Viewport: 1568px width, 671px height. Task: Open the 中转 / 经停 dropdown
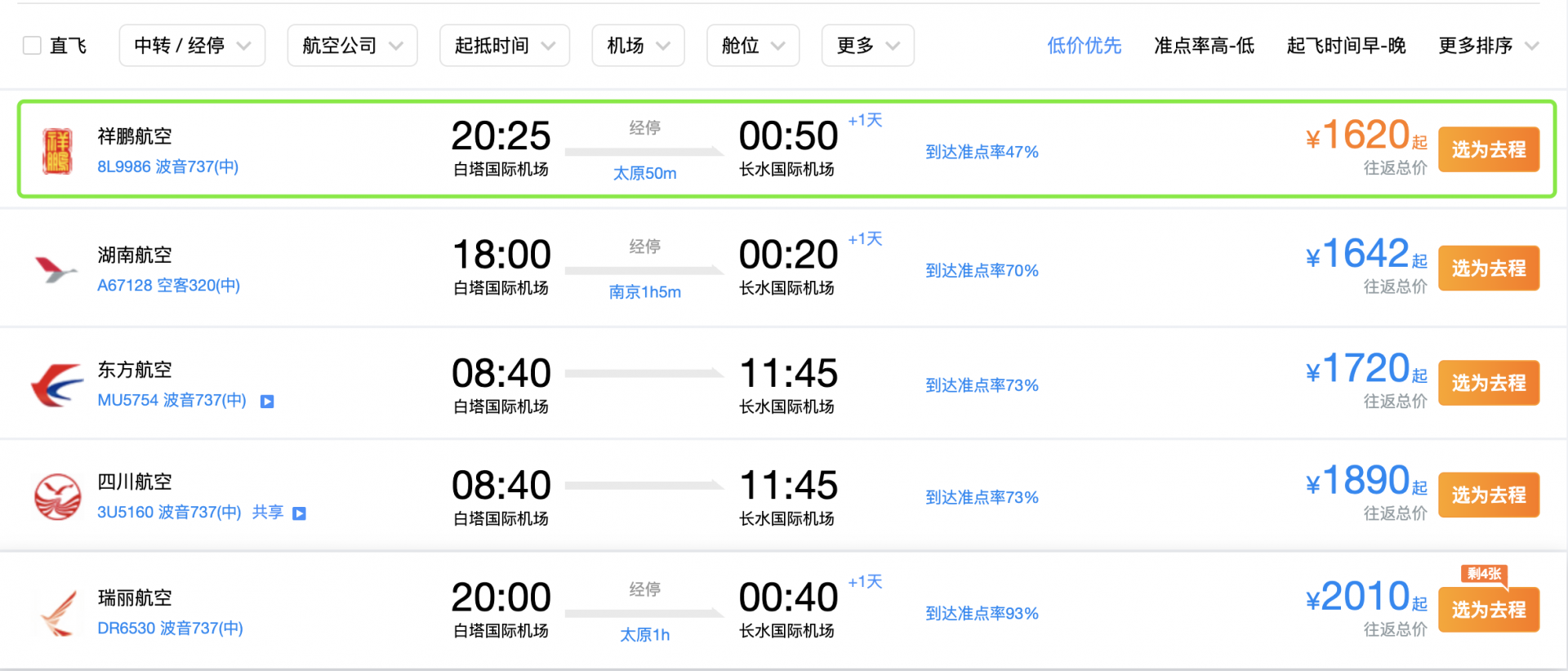(192, 46)
